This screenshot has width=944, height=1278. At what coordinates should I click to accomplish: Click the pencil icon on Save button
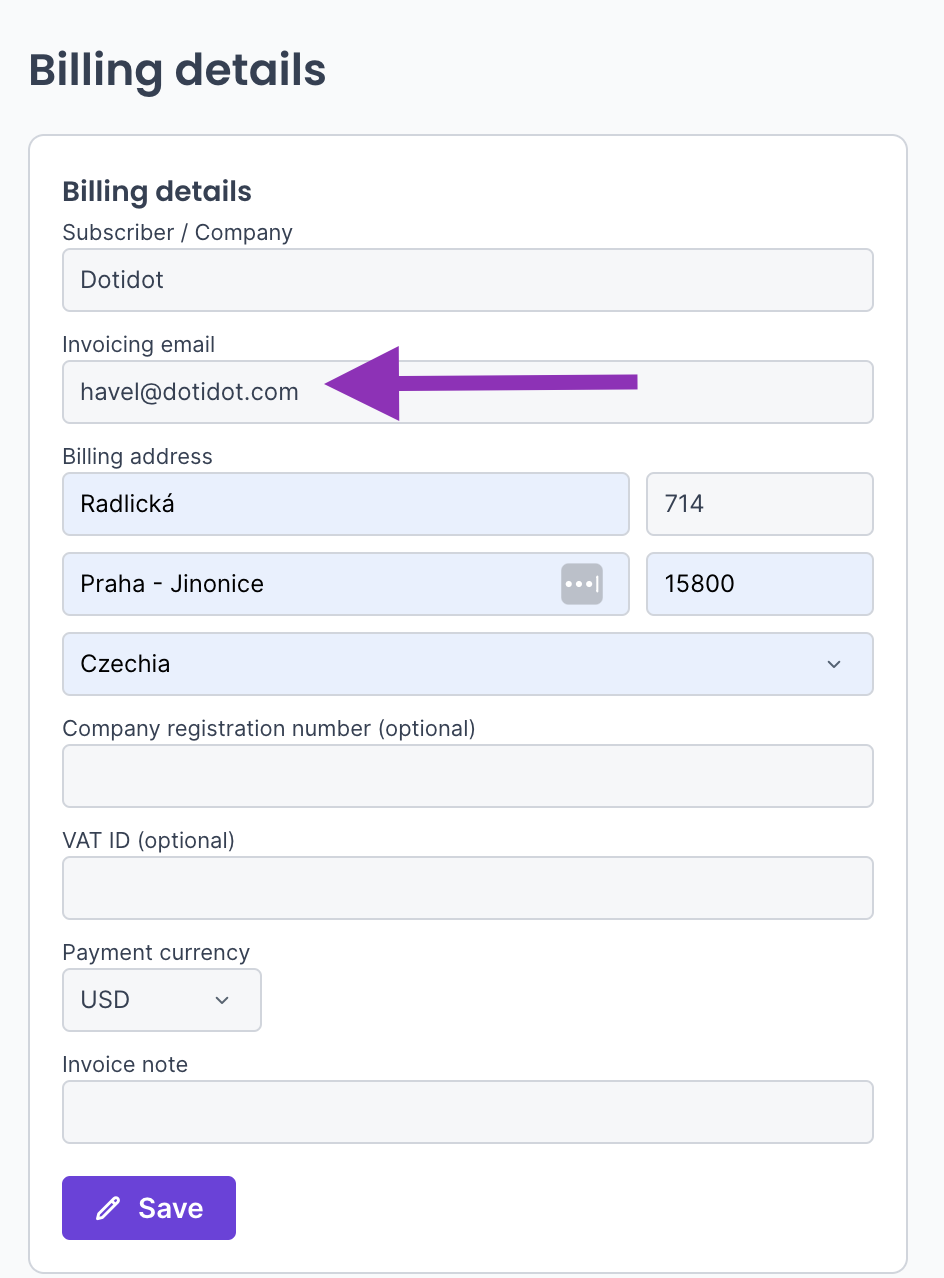coord(108,1208)
